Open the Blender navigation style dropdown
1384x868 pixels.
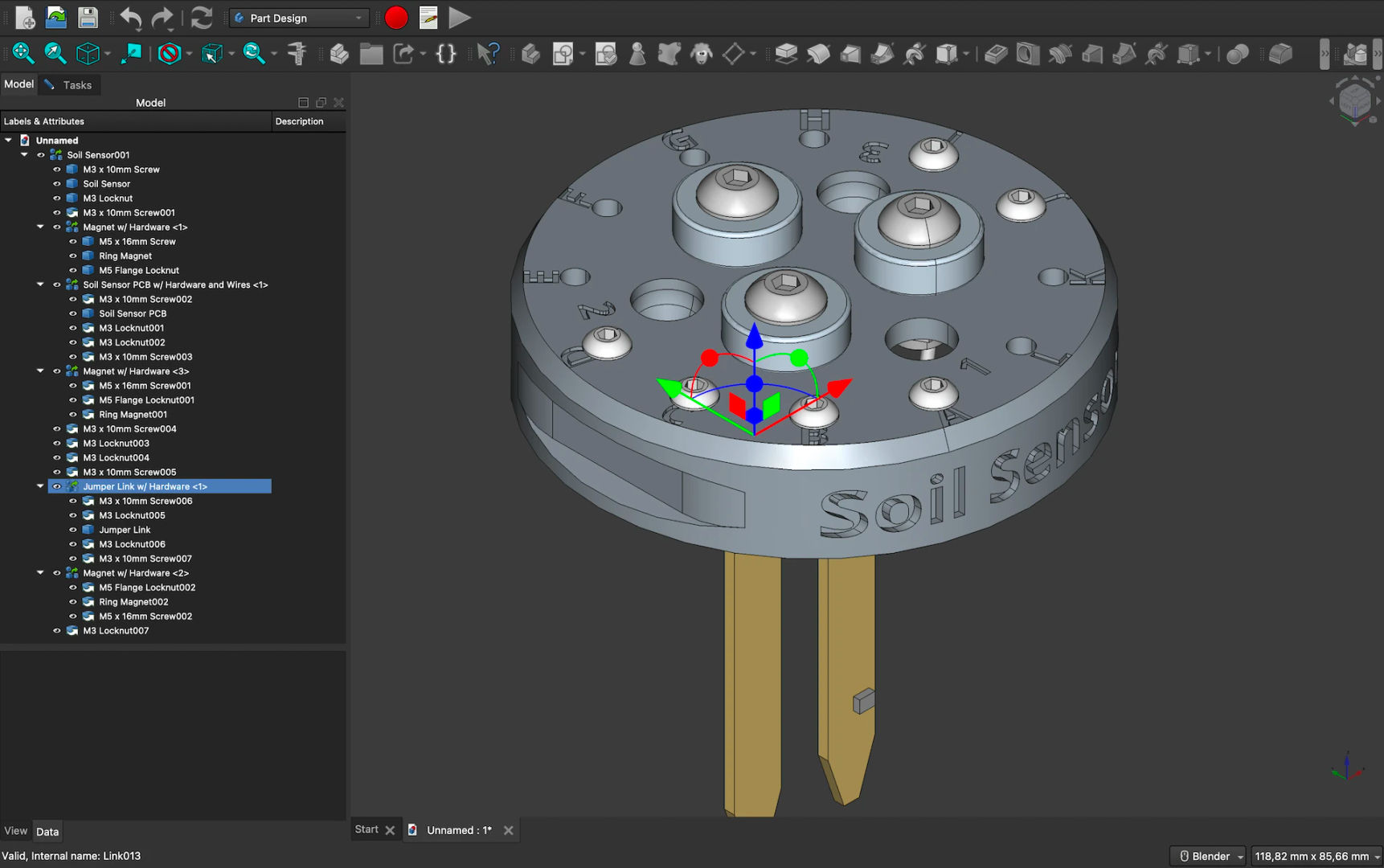(x=1207, y=856)
